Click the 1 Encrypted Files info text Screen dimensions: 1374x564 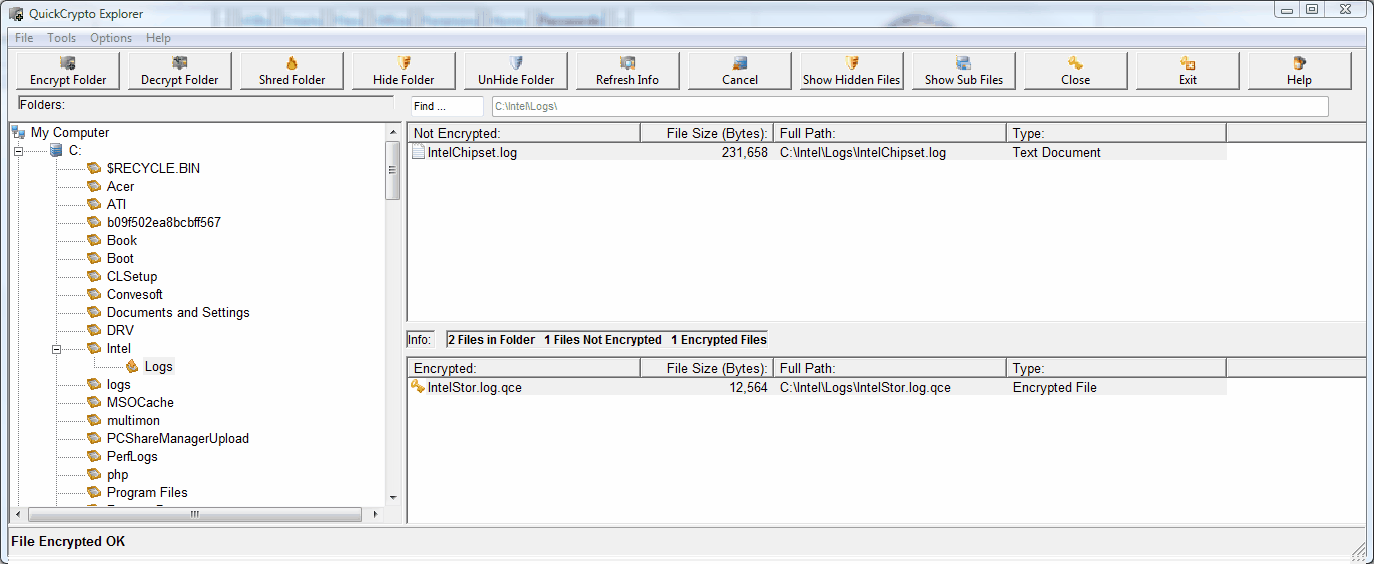click(x=719, y=340)
